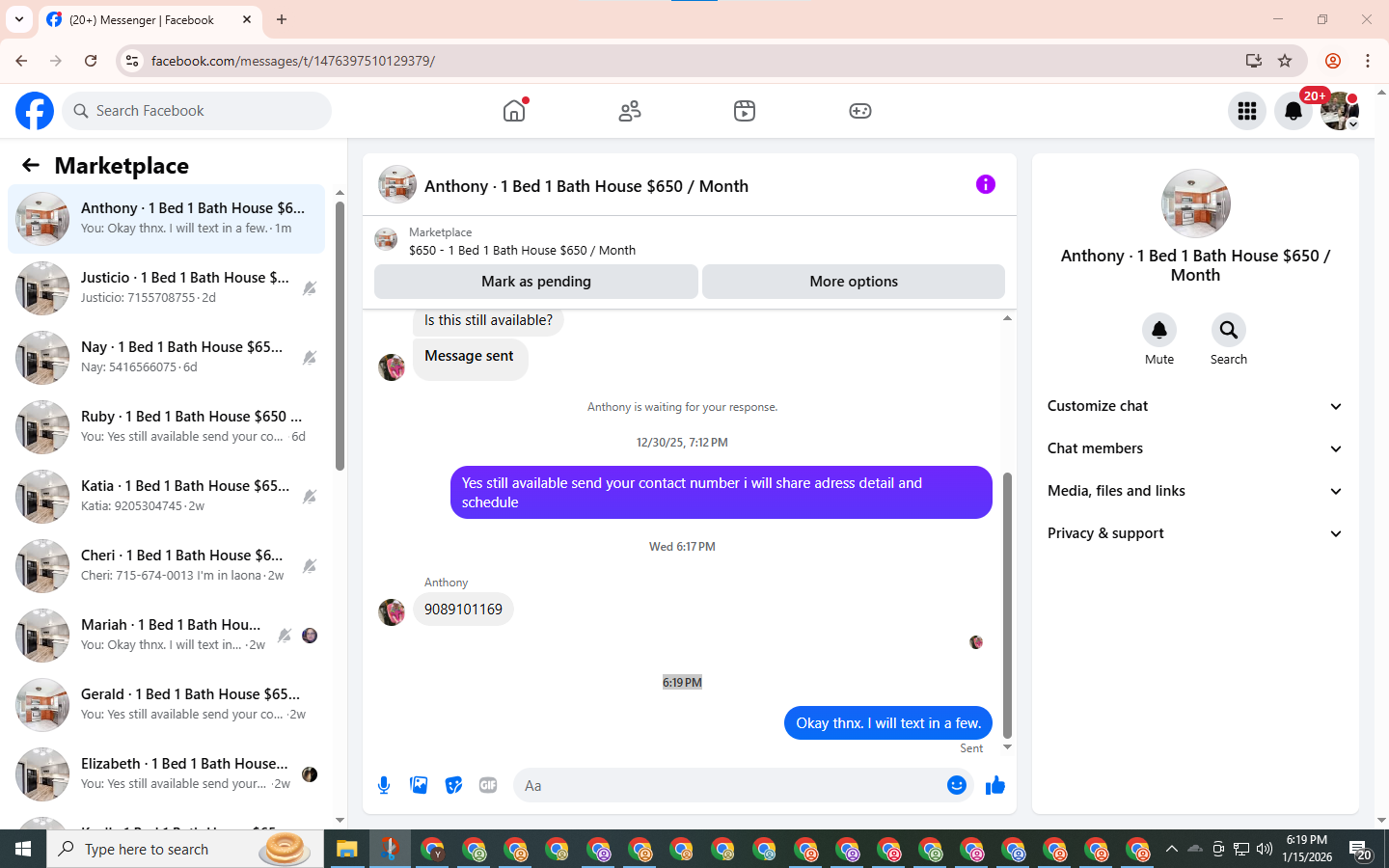Open Elizabeth's conversation in the list
Image resolution: width=1389 pixels, height=868 pixels.
click(x=166, y=774)
